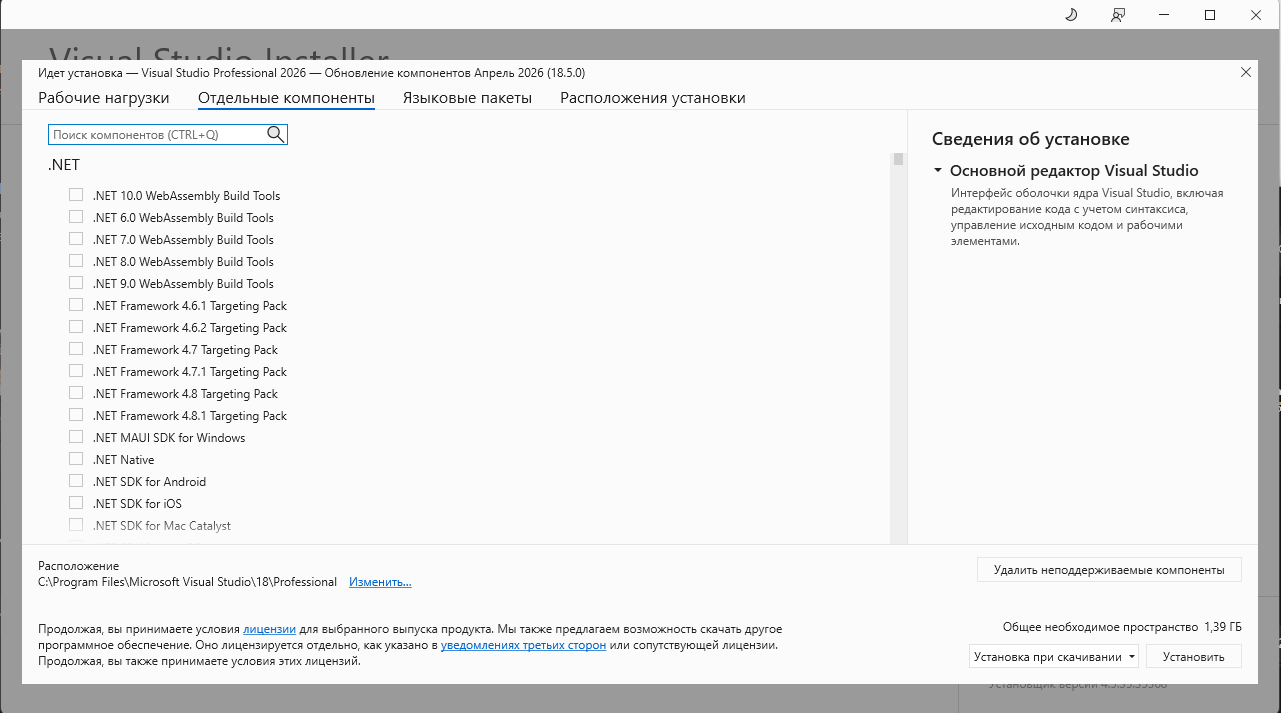Click the Сведения об установке heading
The width and height of the screenshot is (1281, 713).
1031,139
